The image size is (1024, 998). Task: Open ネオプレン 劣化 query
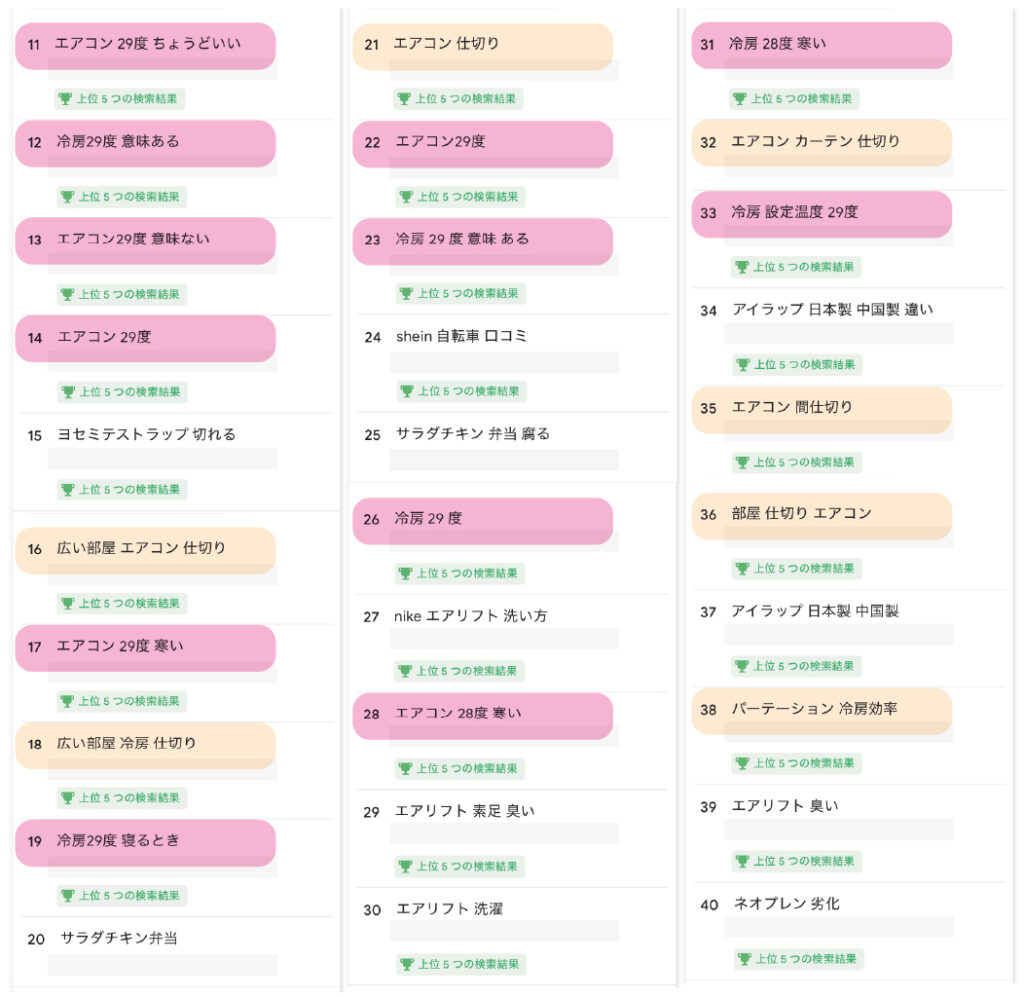(786, 904)
